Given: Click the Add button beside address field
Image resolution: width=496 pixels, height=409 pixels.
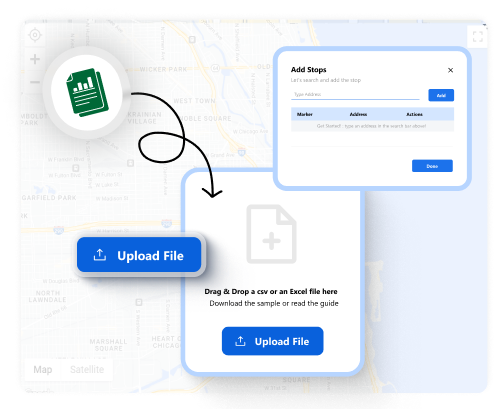Looking at the screenshot, I should coord(441,95).
